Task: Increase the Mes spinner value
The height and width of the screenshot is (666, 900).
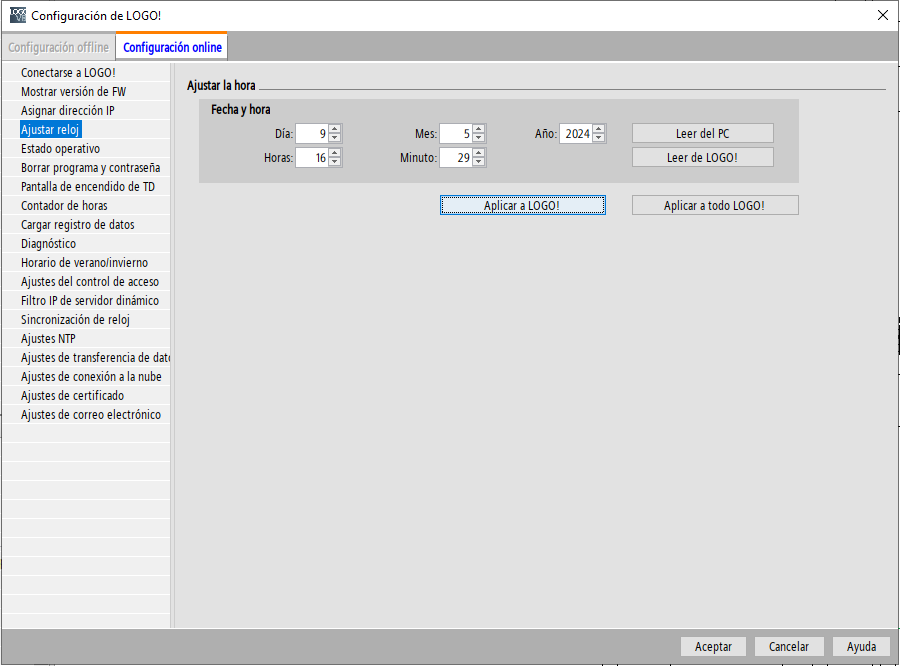Action: pyautogui.click(x=478, y=129)
